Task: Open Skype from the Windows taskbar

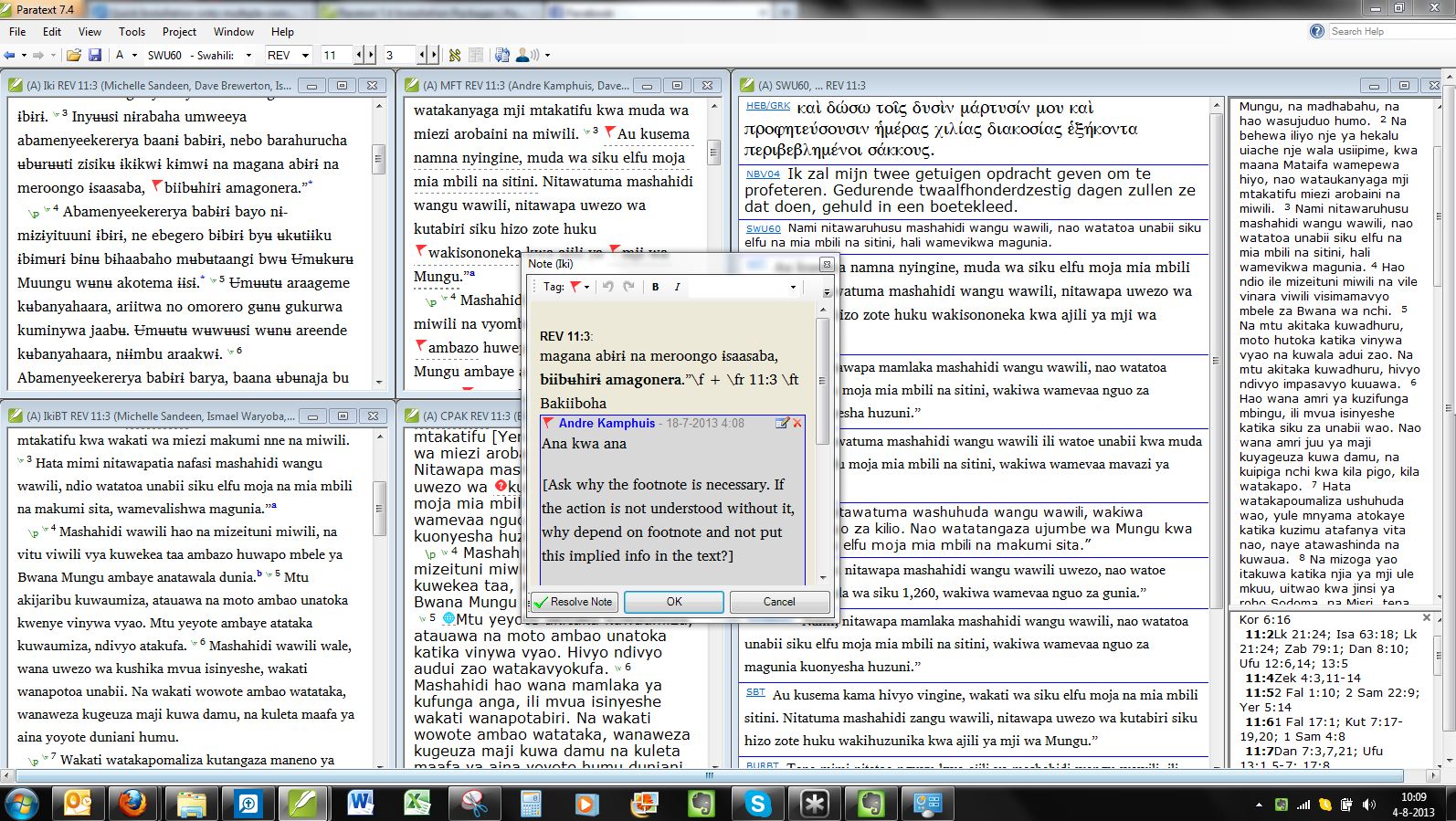Action: pos(757,804)
